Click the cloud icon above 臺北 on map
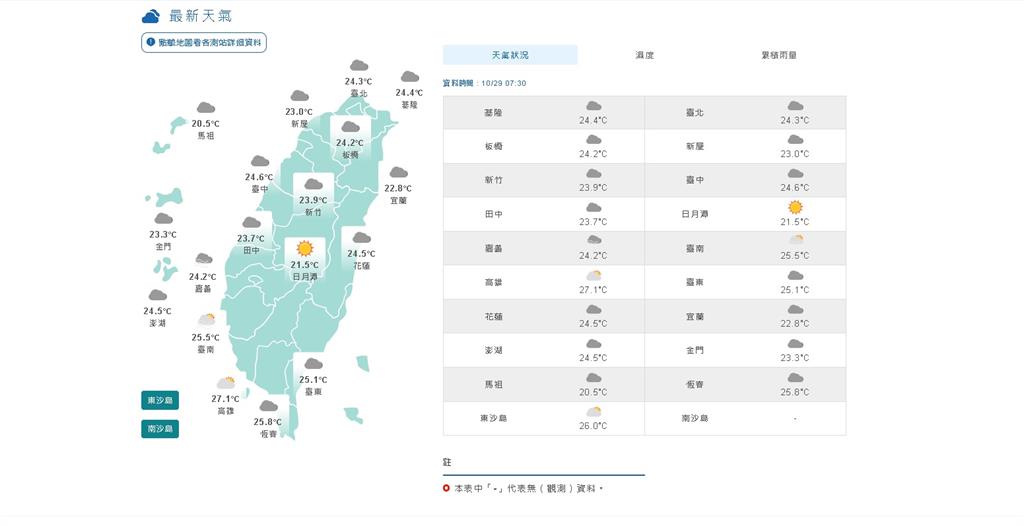This screenshot has height=526, width=1024. [x=359, y=65]
